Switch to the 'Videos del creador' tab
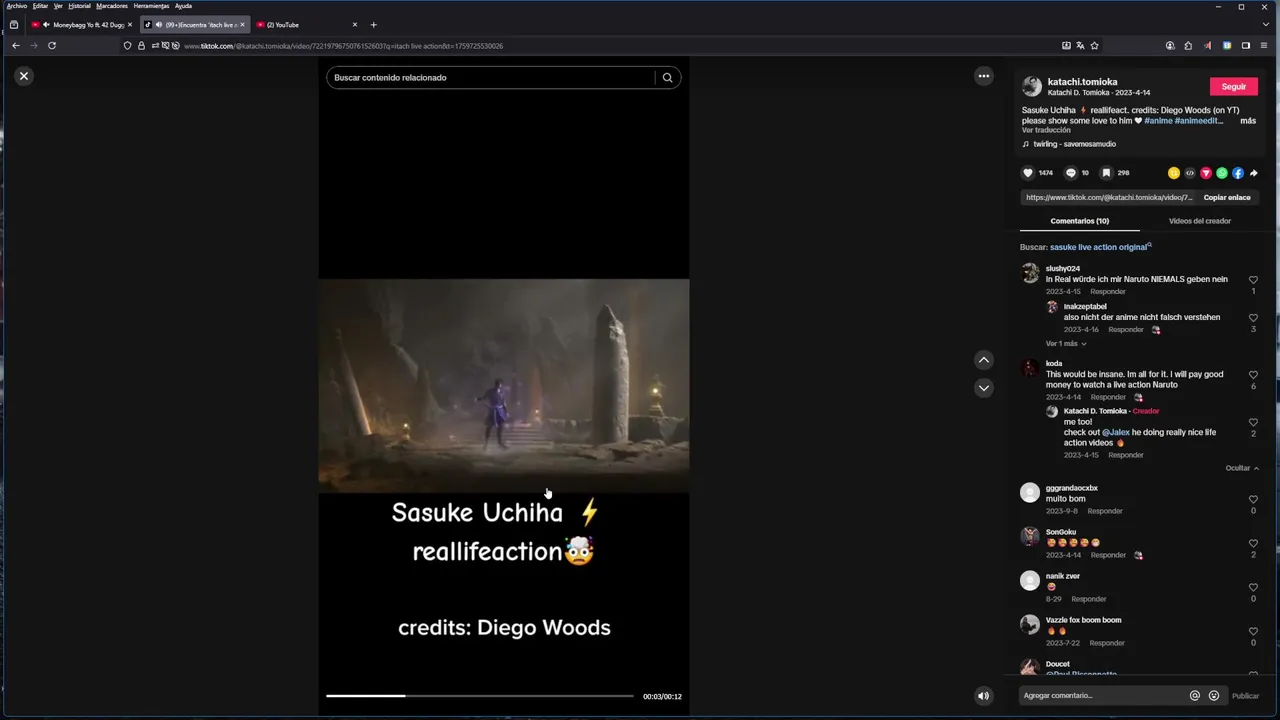 (1200, 221)
